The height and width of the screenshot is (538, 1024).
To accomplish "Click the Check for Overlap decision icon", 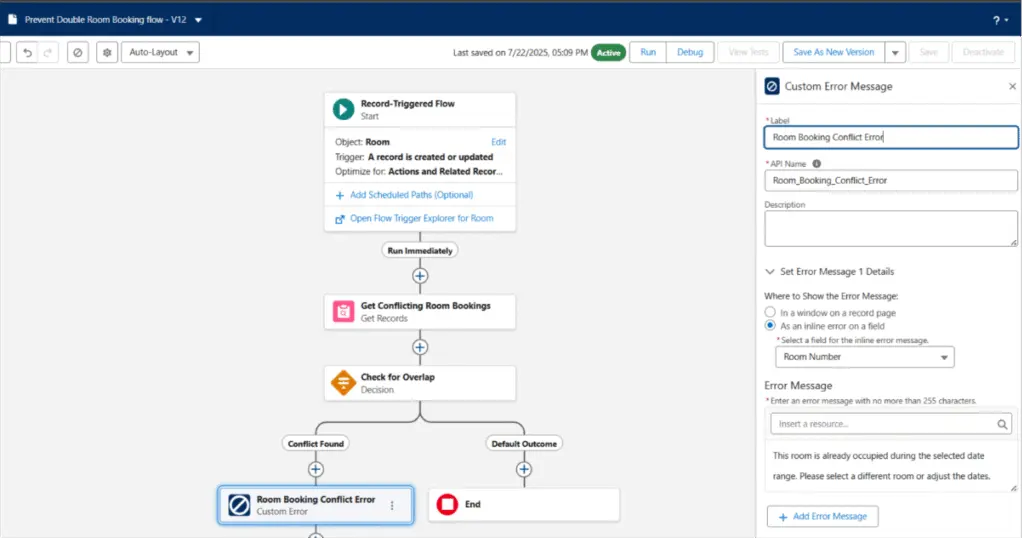I will point(344,383).
